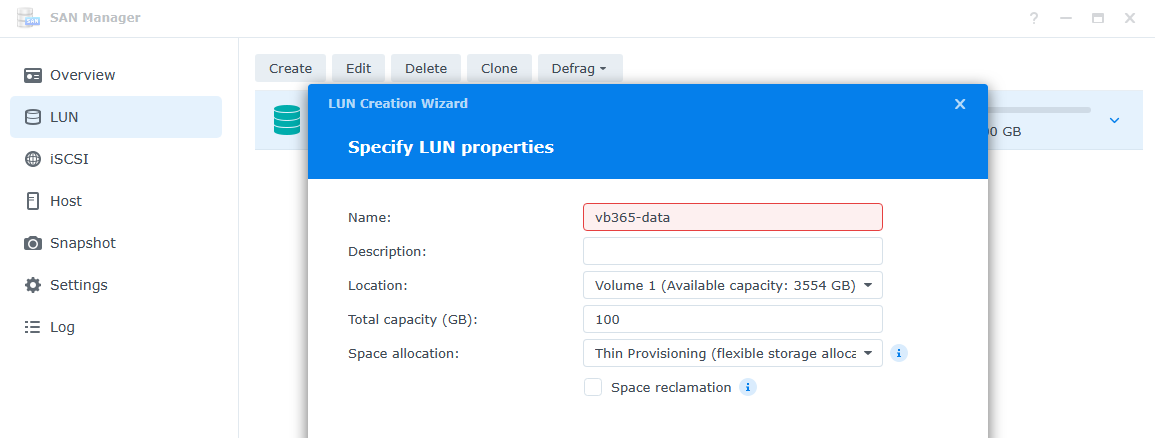1155x438 pixels.
Task: Click the green LUN database icon
Action: [287, 120]
